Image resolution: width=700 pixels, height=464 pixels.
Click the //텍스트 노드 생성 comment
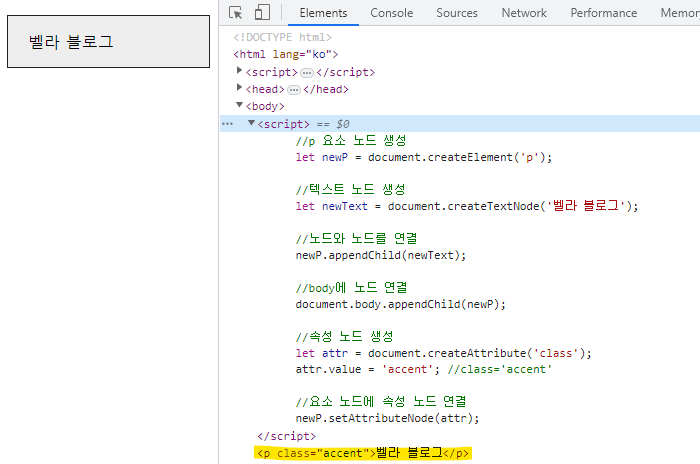point(350,190)
